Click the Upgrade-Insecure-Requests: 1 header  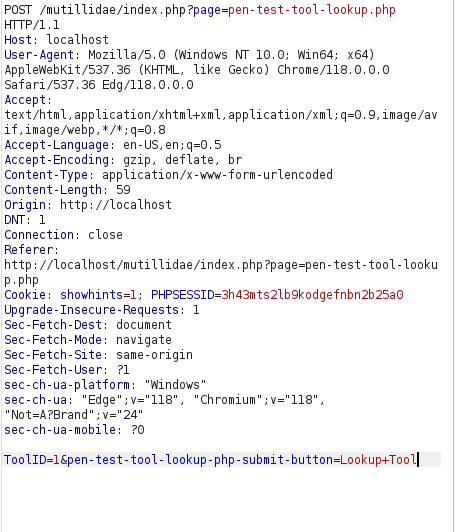[102, 310]
